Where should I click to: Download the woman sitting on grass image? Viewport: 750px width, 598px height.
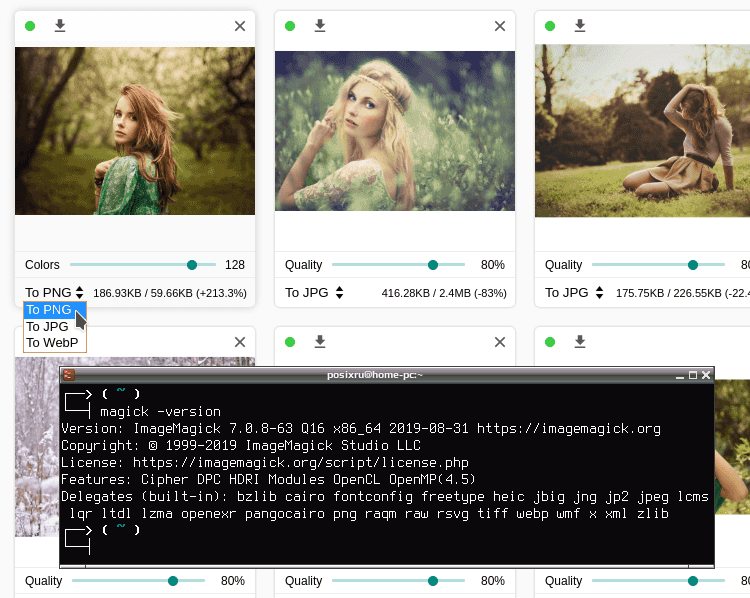click(580, 26)
